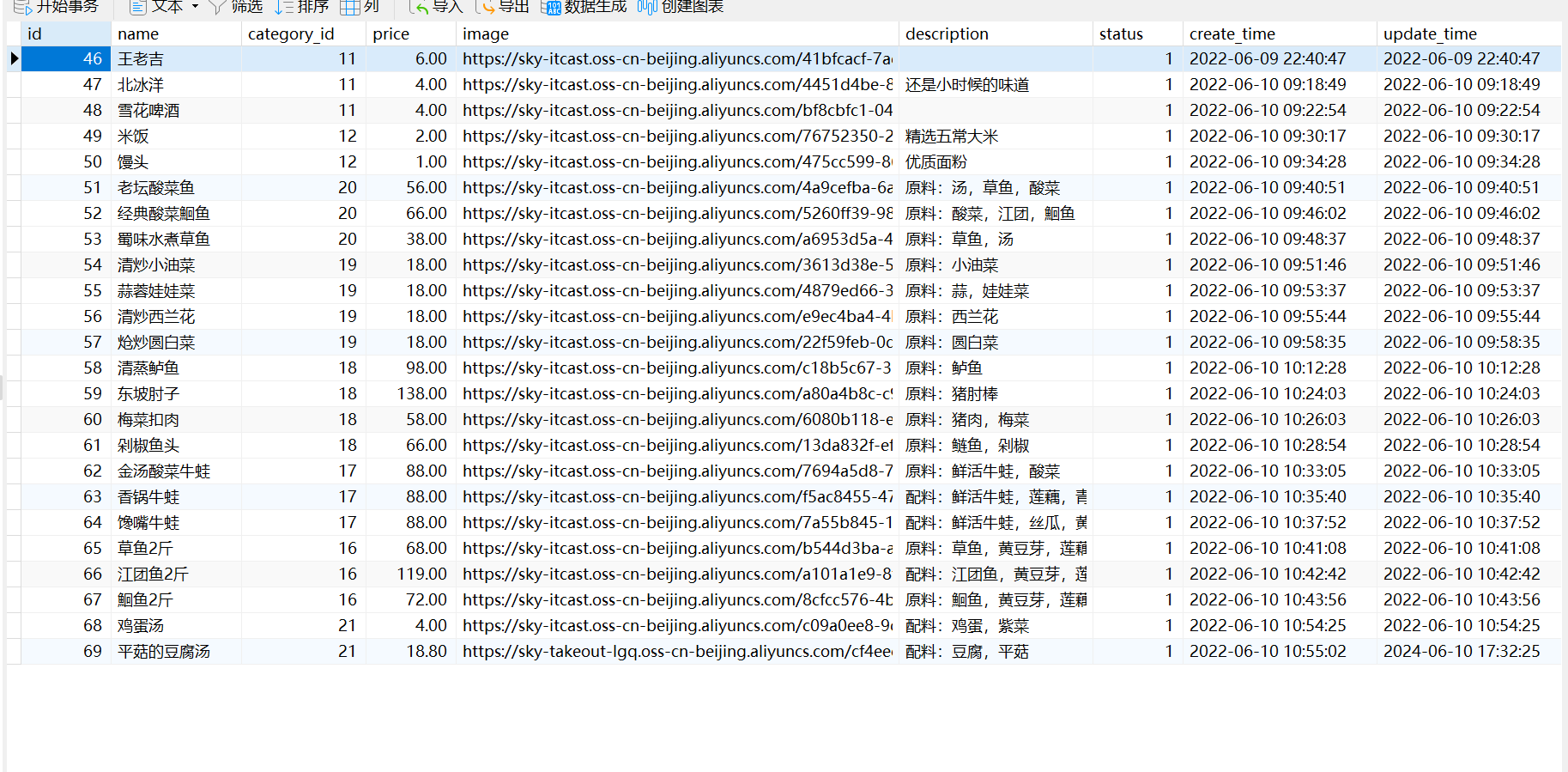This screenshot has width=1568, height=772.
Task: Select the name cell 香锅牛蛙
Action: (x=176, y=496)
